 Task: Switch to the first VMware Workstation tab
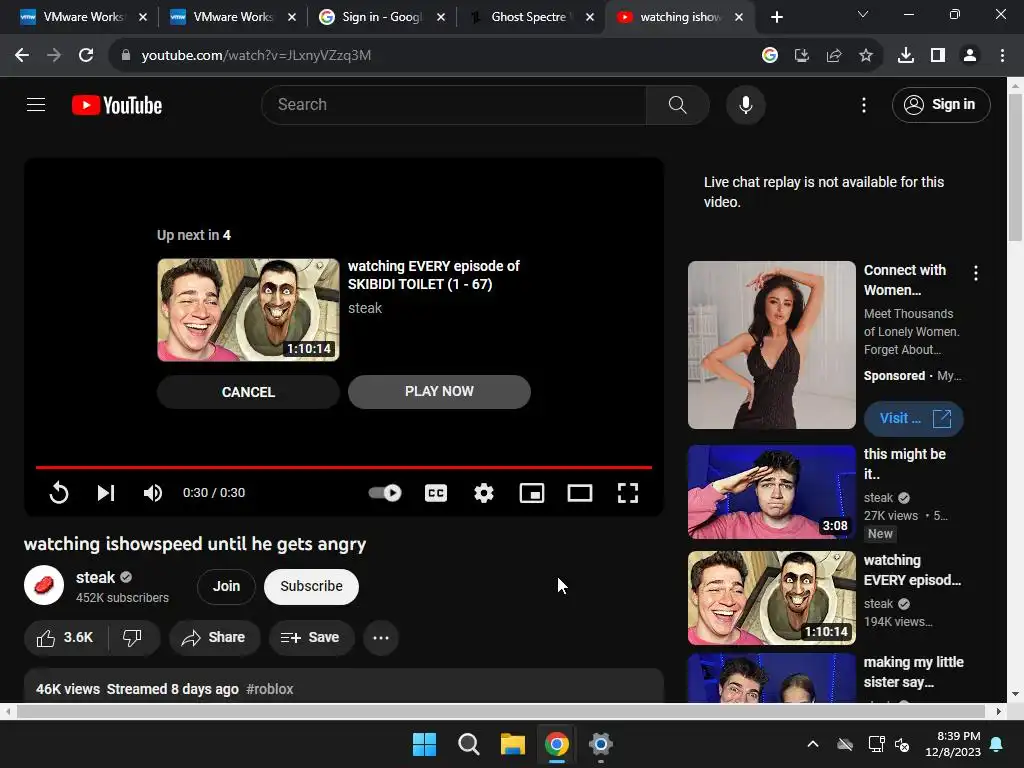click(x=82, y=17)
